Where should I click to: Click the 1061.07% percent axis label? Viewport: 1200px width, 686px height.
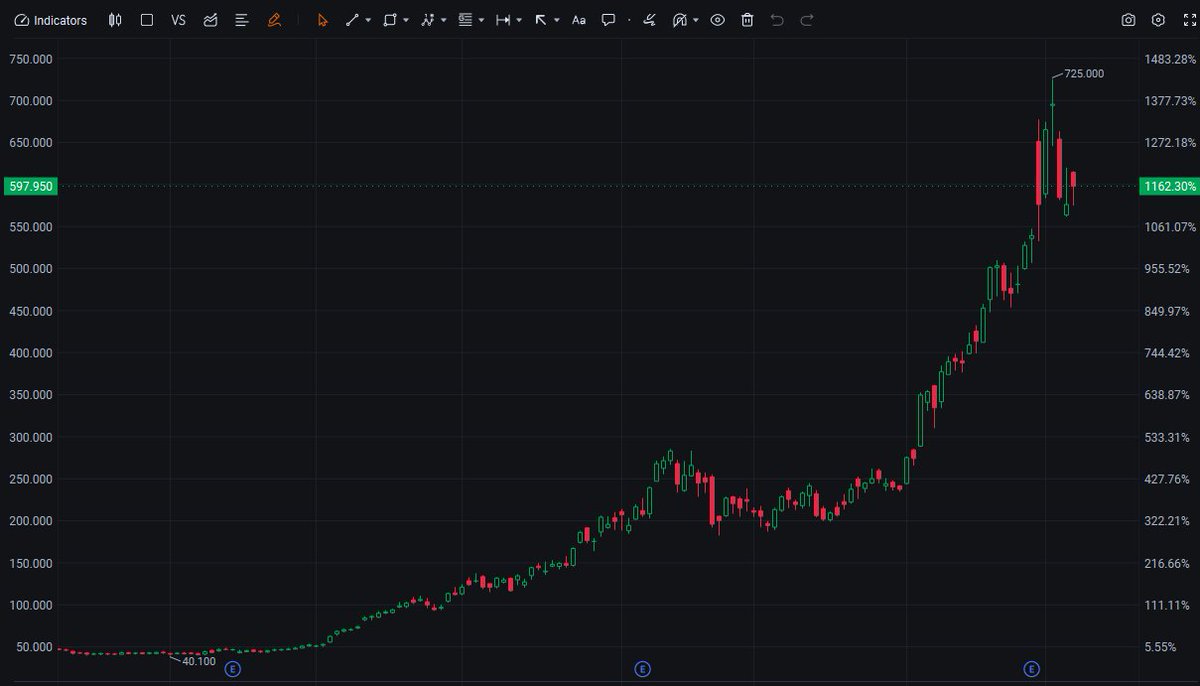pos(1170,227)
